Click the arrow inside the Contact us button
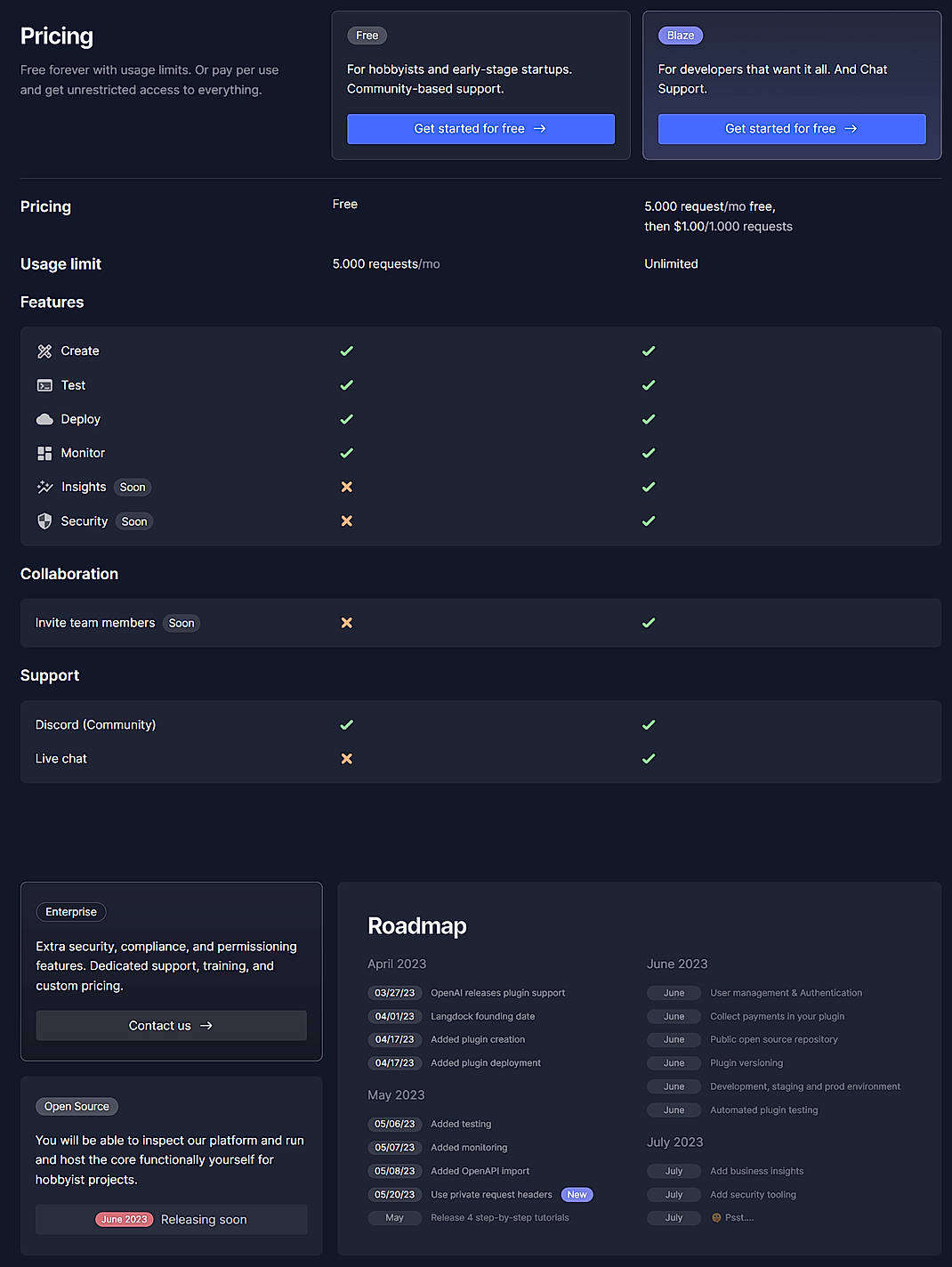952x1267 pixels. tap(206, 1025)
